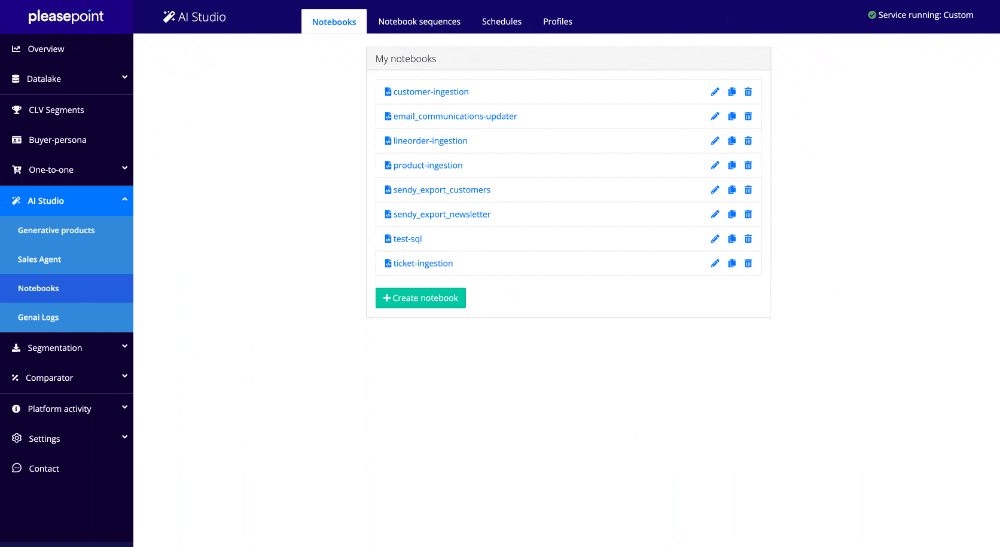Switch to Notebook sequences tab

point(419,22)
